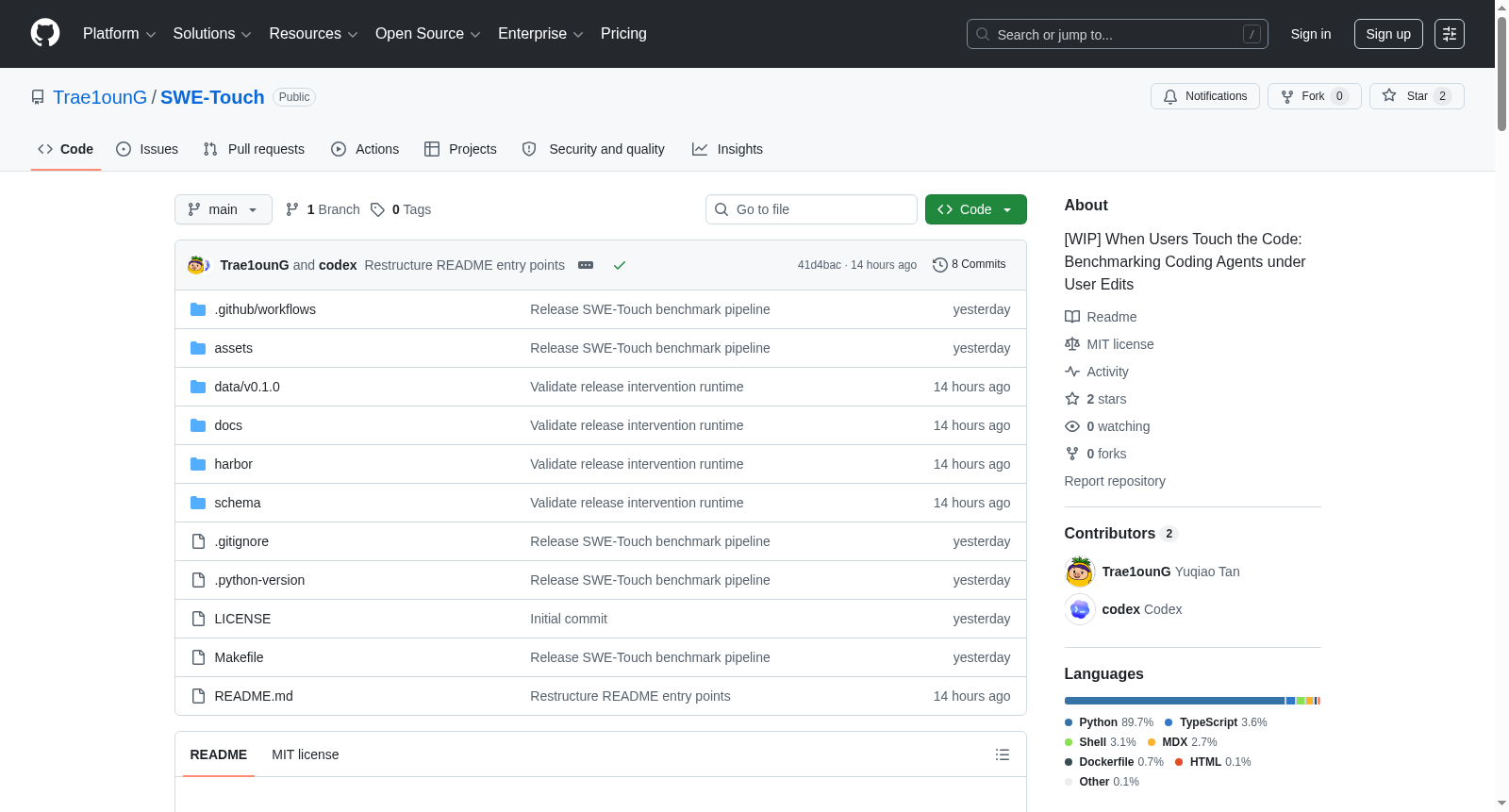Screen dimensions: 1509x812
Task: Click Sign in
Action: pos(1311,34)
